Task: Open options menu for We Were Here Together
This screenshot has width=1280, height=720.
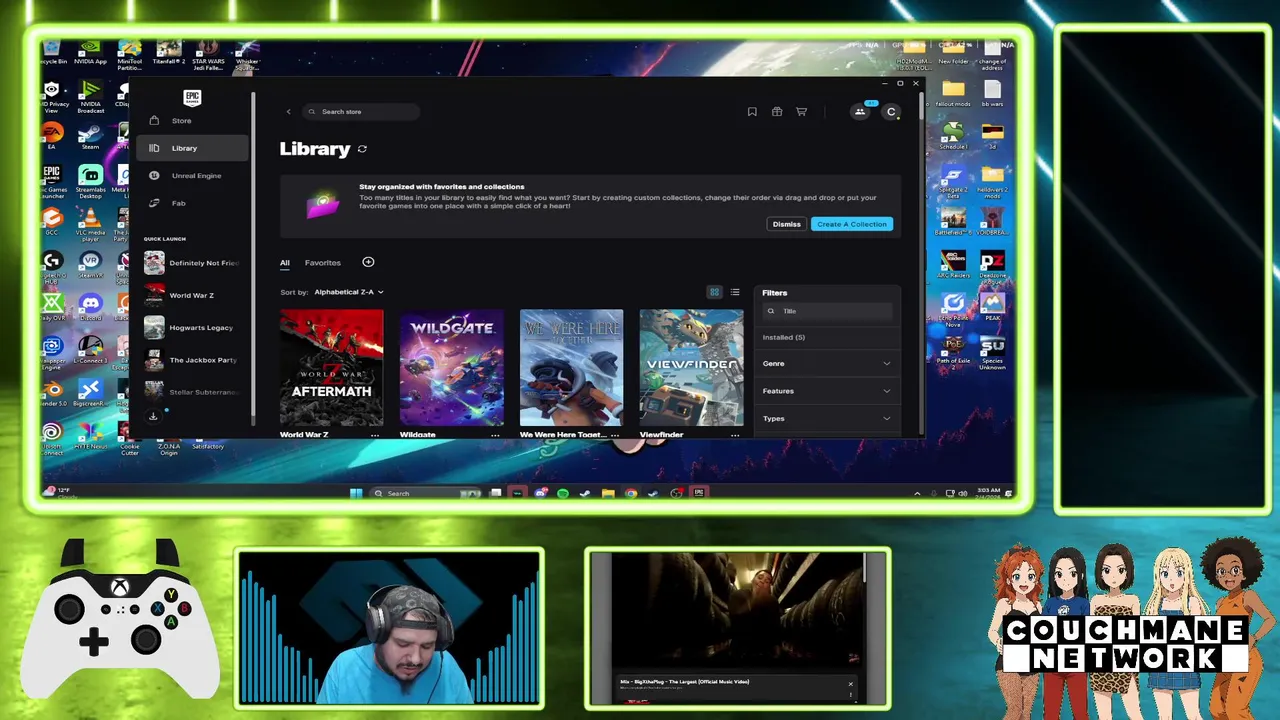Action: pos(615,435)
